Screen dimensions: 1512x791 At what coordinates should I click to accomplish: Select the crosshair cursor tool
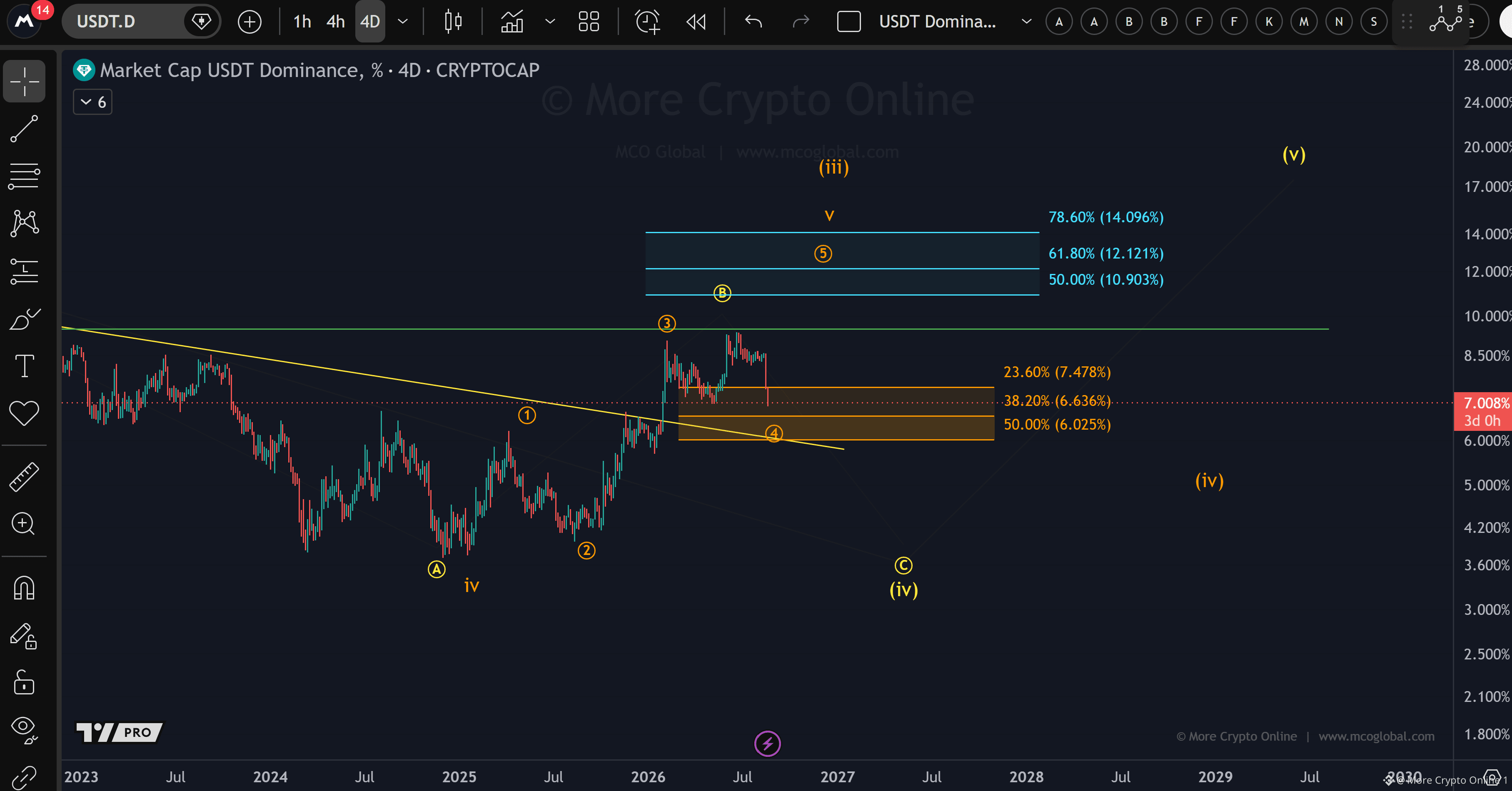pos(24,81)
